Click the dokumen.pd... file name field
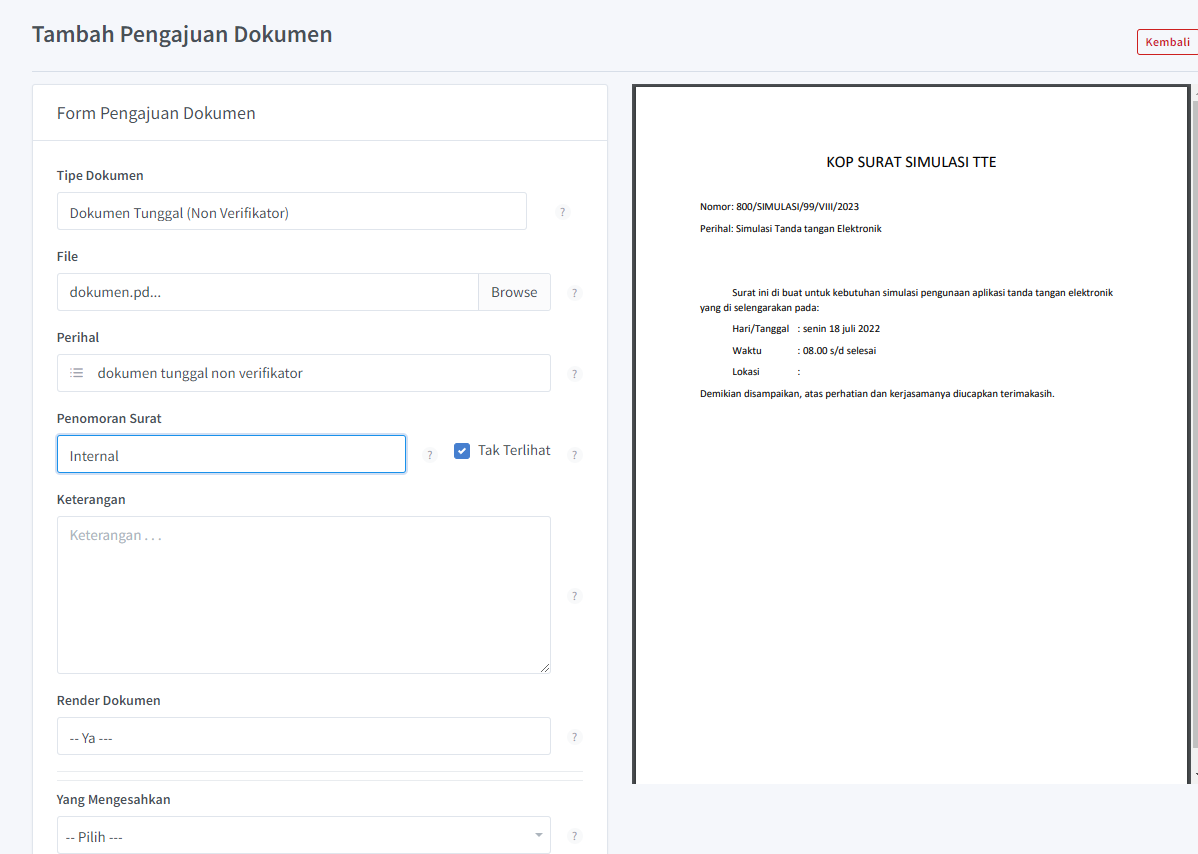The height and width of the screenshot is (854, 1198). (x=267, y=293)
